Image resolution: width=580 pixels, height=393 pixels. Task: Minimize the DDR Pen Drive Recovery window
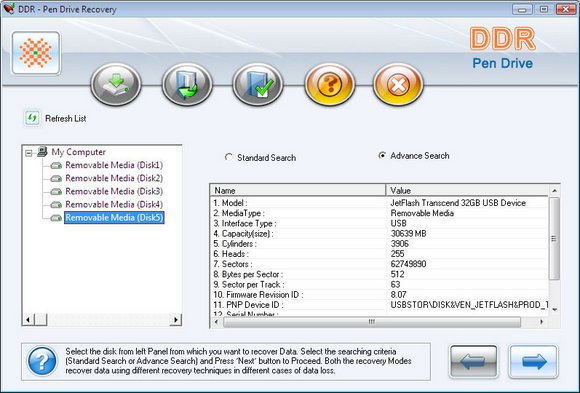coord(522,9)
